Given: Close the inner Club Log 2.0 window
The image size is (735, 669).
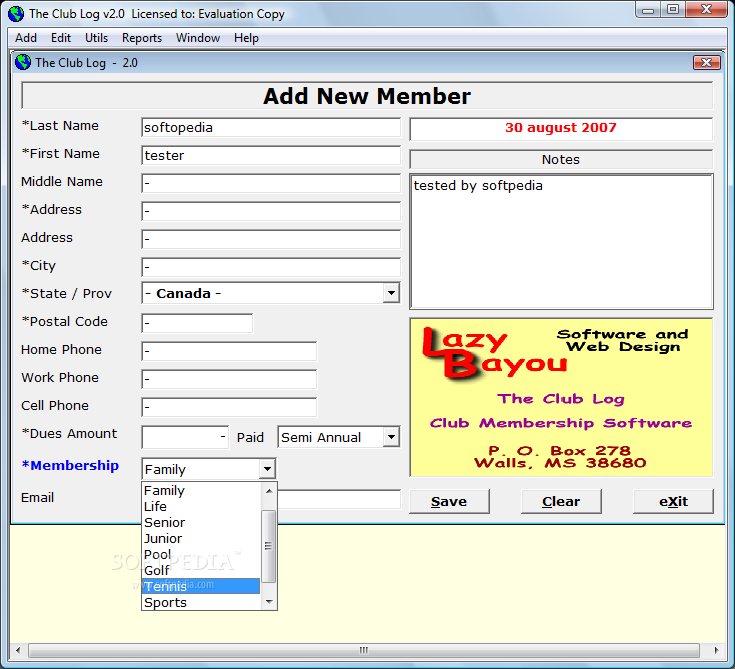Looking at the screenshot, I should tap(707, 62).
